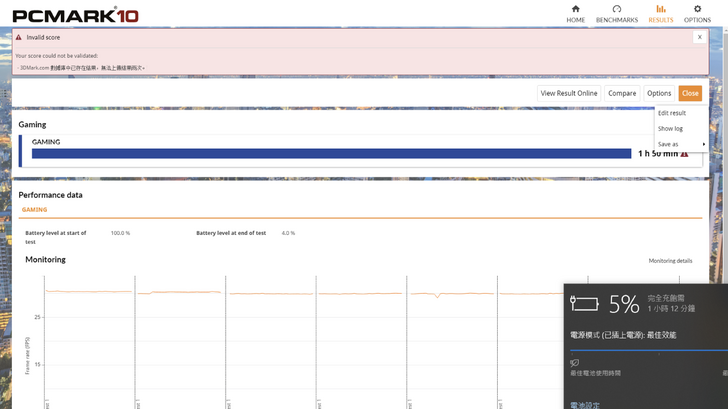Toggle the result Options dropdown button
This screenshot has width=728, height=409.
(x=659, y=93)
